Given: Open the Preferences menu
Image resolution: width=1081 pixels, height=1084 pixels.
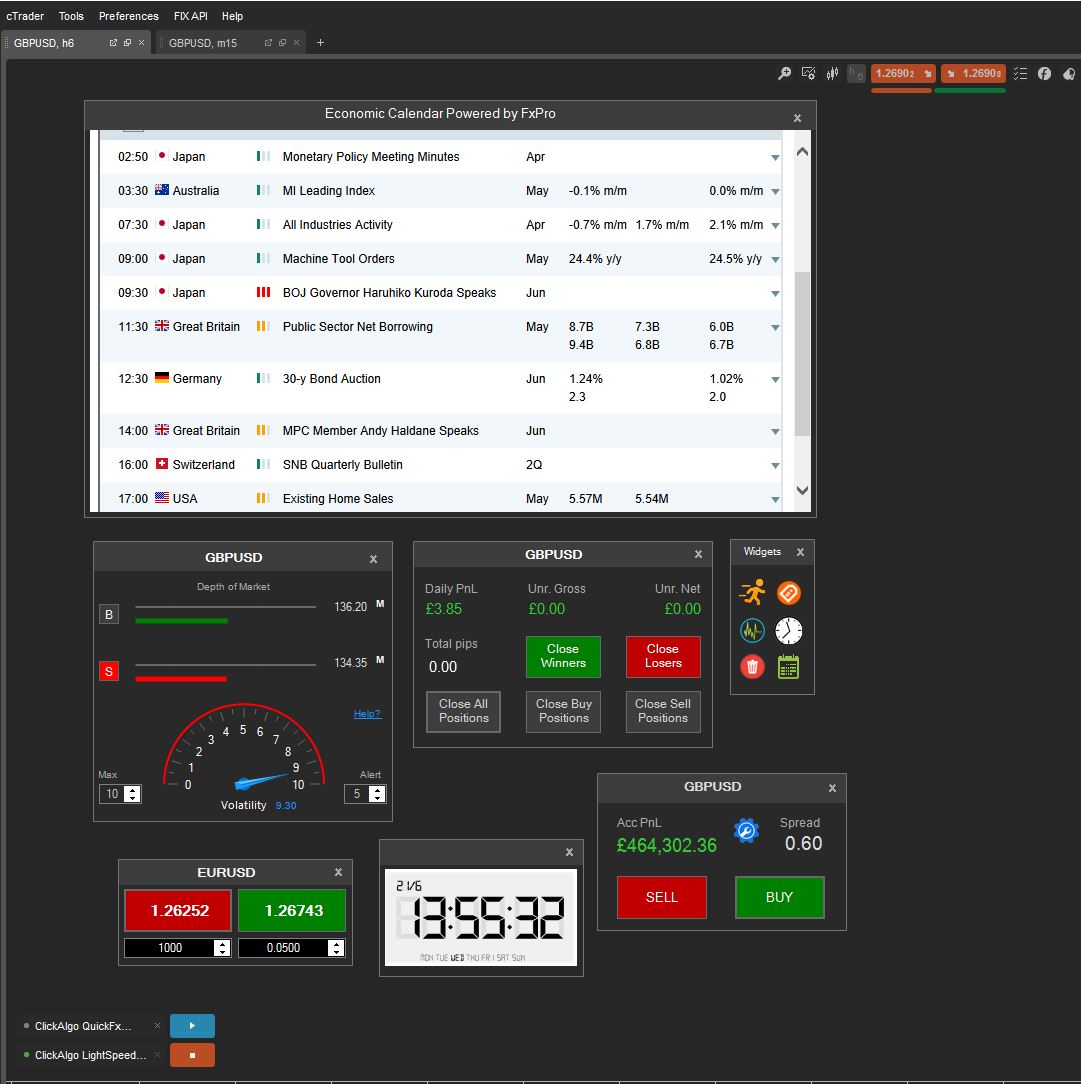Looking at the screenshot, I should (x=128, y=16).
